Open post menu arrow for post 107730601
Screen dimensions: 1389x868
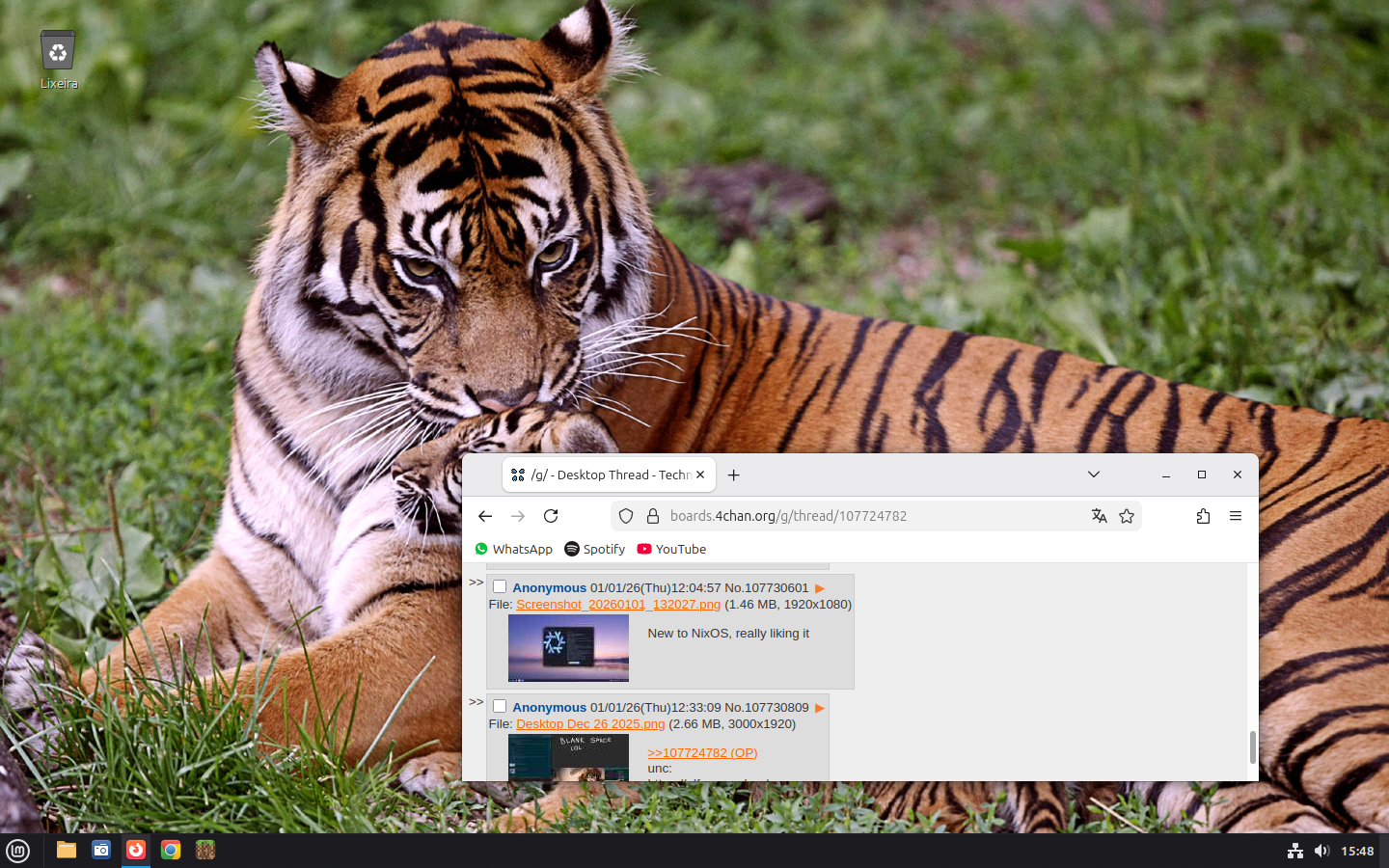820,588
